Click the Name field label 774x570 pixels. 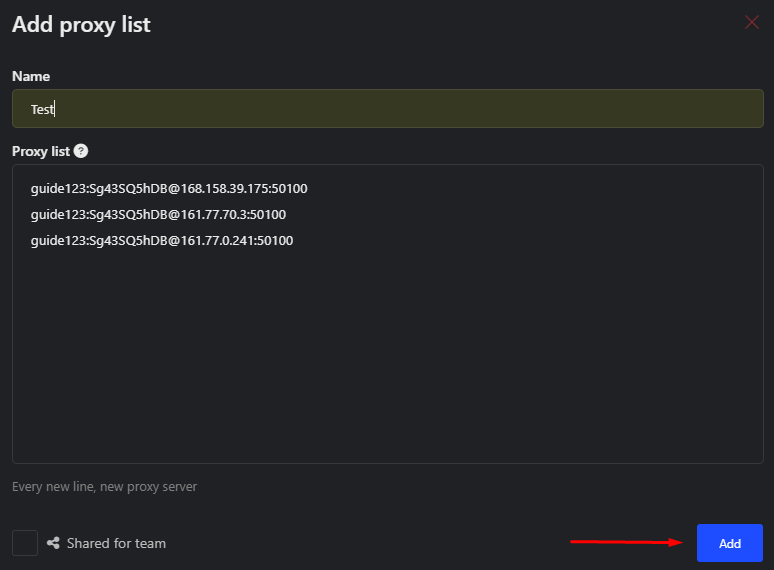point(31,76)
